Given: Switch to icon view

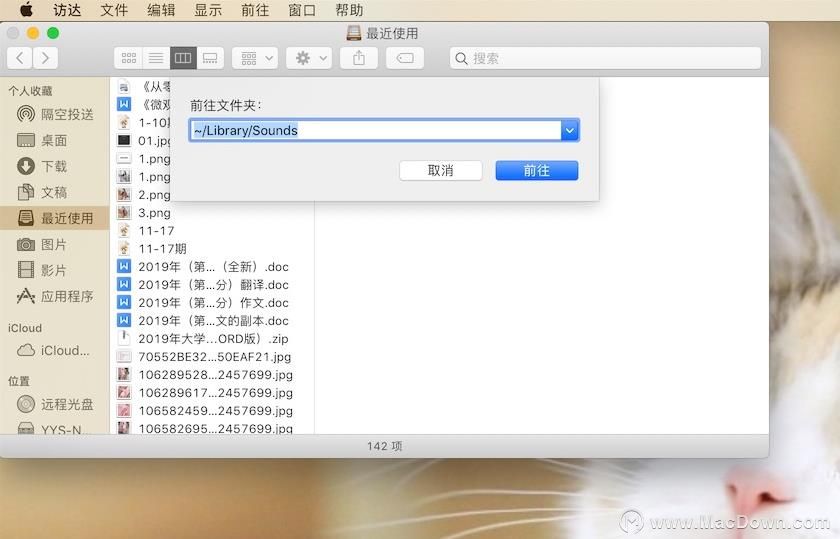Looking at the screenshot, I should coord(129,58).
